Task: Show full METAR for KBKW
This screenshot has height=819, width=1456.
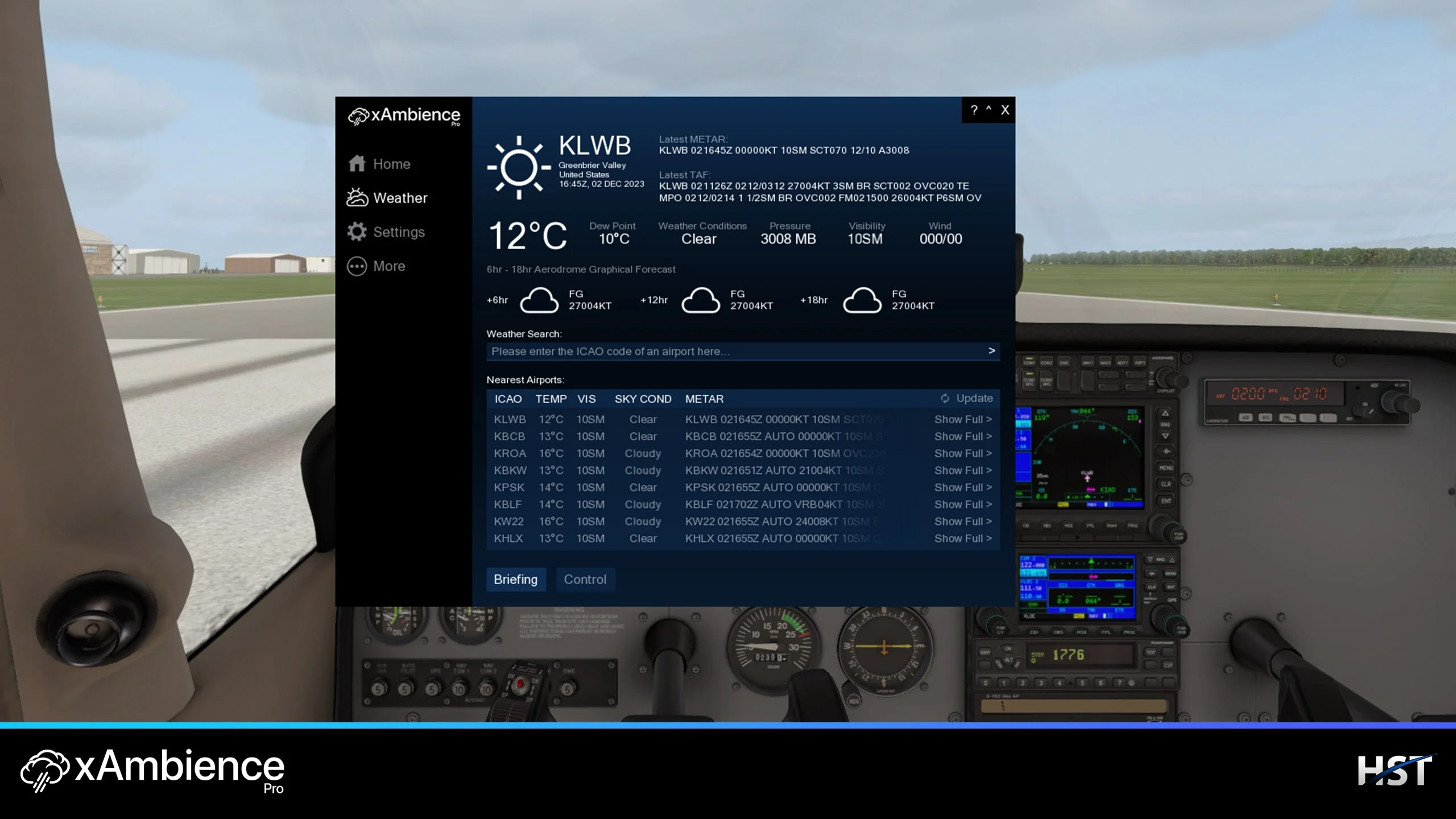Action: [963, 470]
